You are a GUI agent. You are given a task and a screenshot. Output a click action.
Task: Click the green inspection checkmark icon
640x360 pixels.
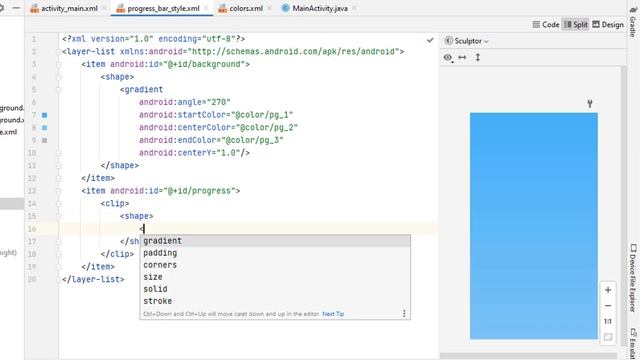click(430, 40)
